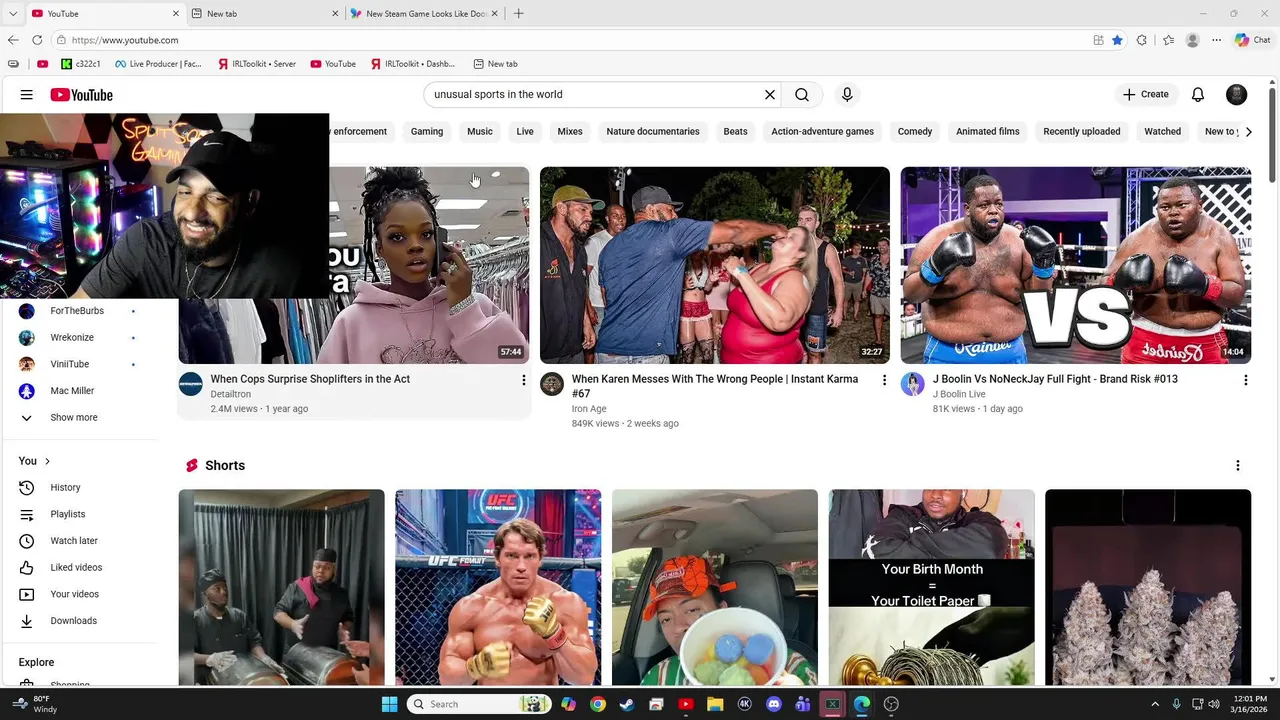Refresh the browser page

tap(37, 40)
